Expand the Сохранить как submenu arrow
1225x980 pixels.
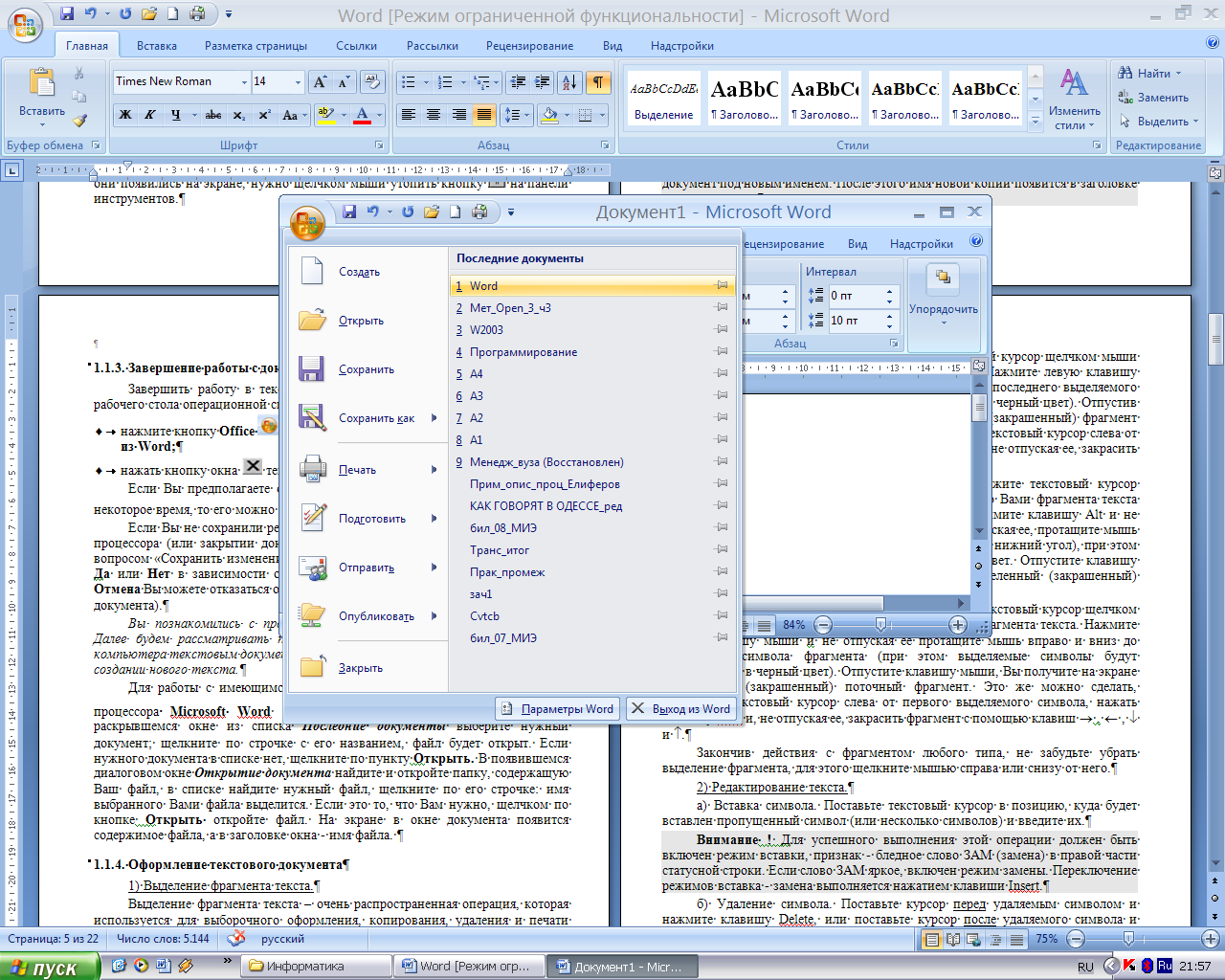(434, 417)
